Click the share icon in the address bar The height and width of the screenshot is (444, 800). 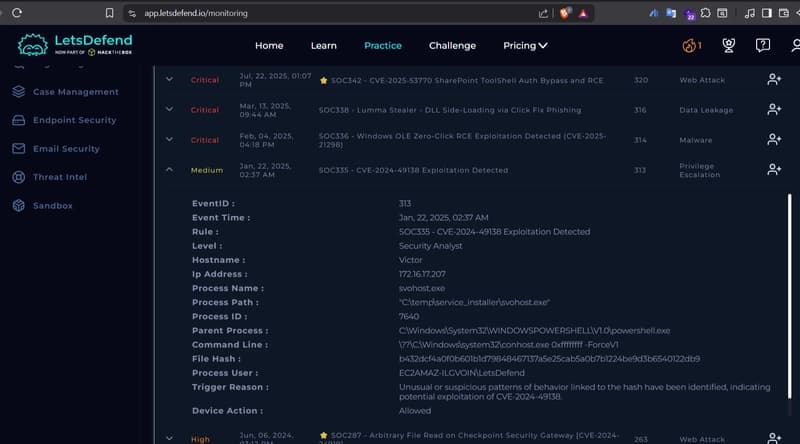pos(543,14)
